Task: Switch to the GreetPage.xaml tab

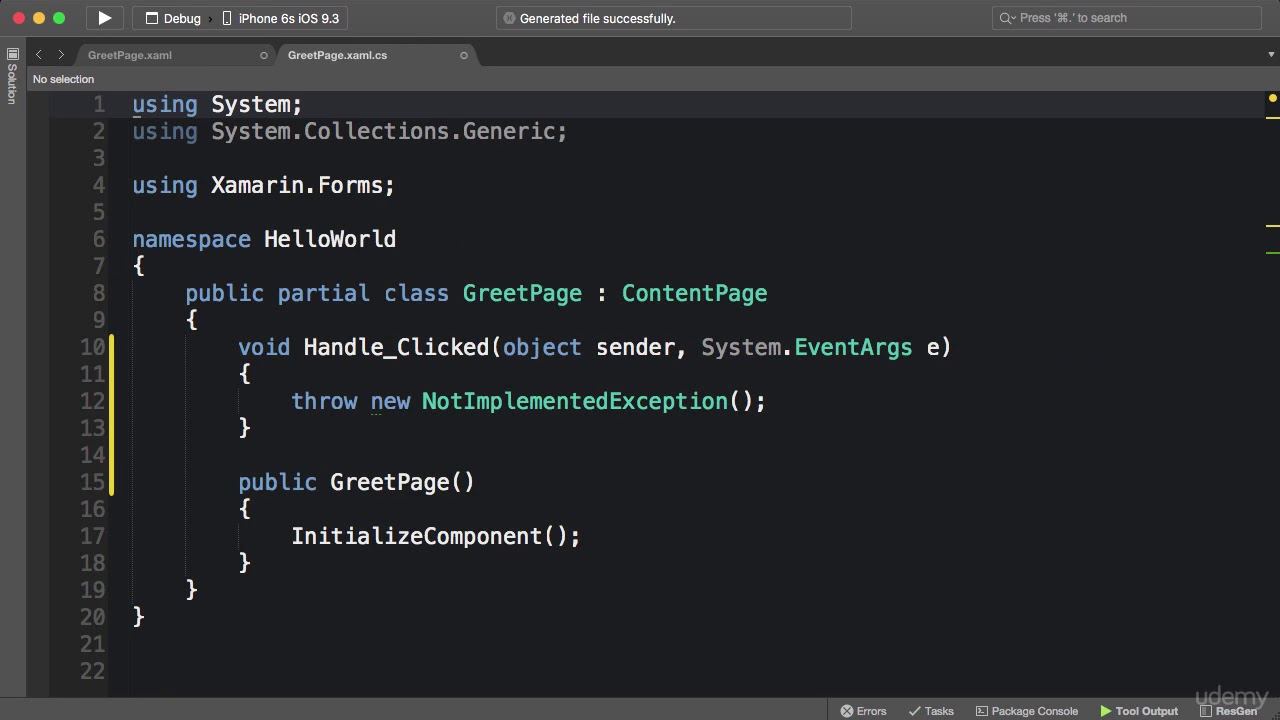Action: 130,55
